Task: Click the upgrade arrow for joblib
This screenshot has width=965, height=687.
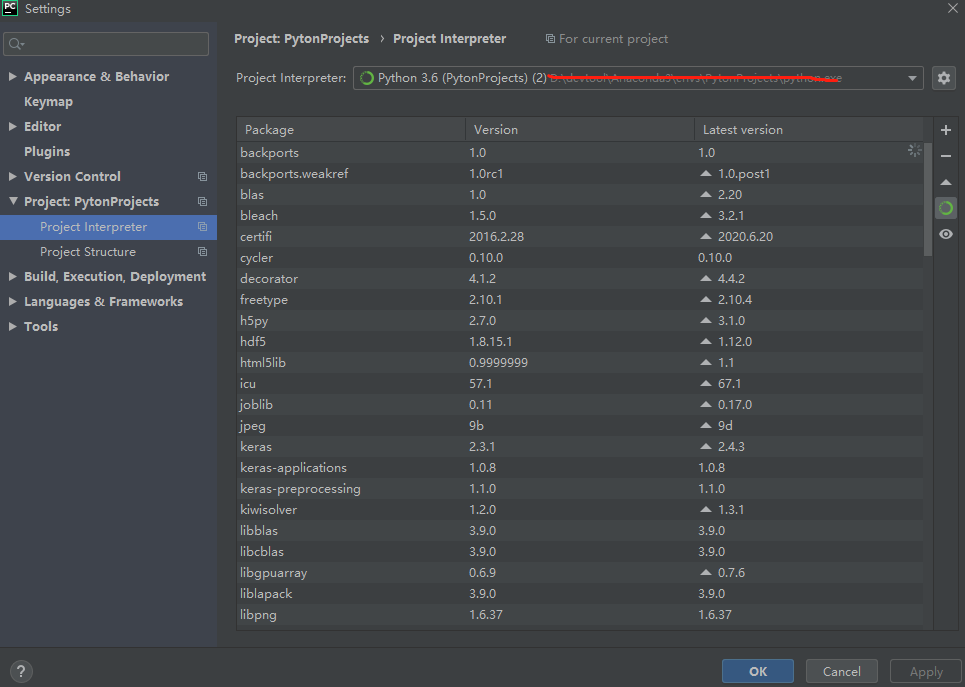Action: (x=706, y=404)
